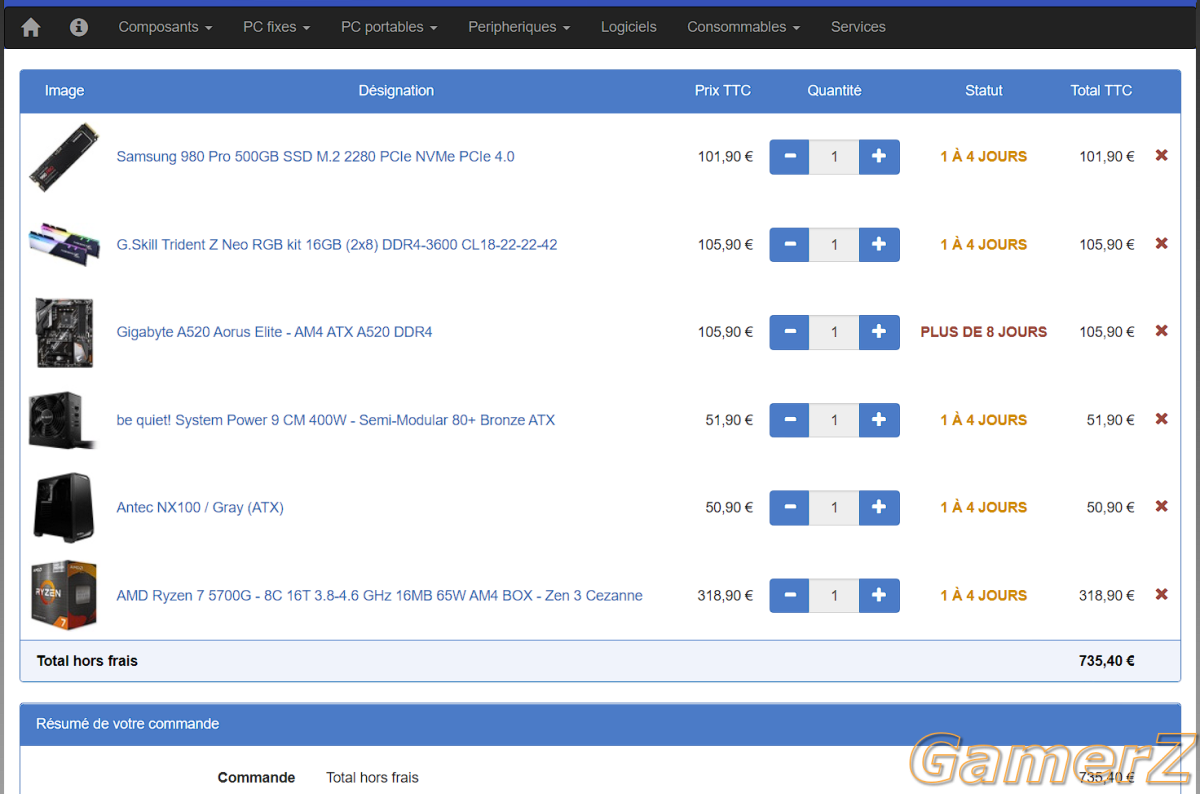Click the Antec NX100 case thumbnail

[64, 508]
